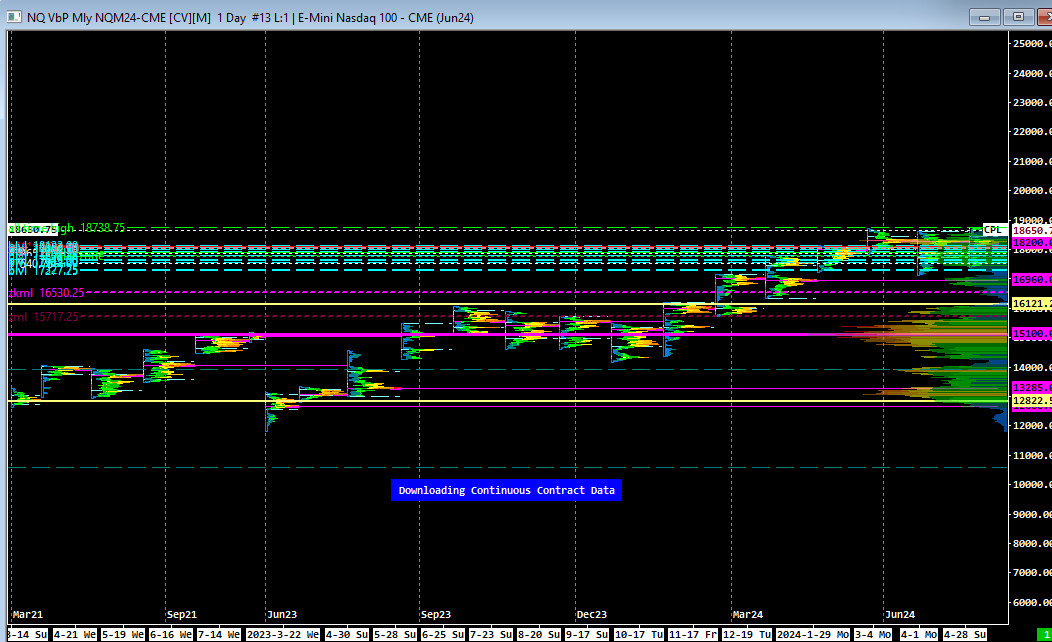Click the 6-16 We date label

pyautogui.click(x=171, y=635)
